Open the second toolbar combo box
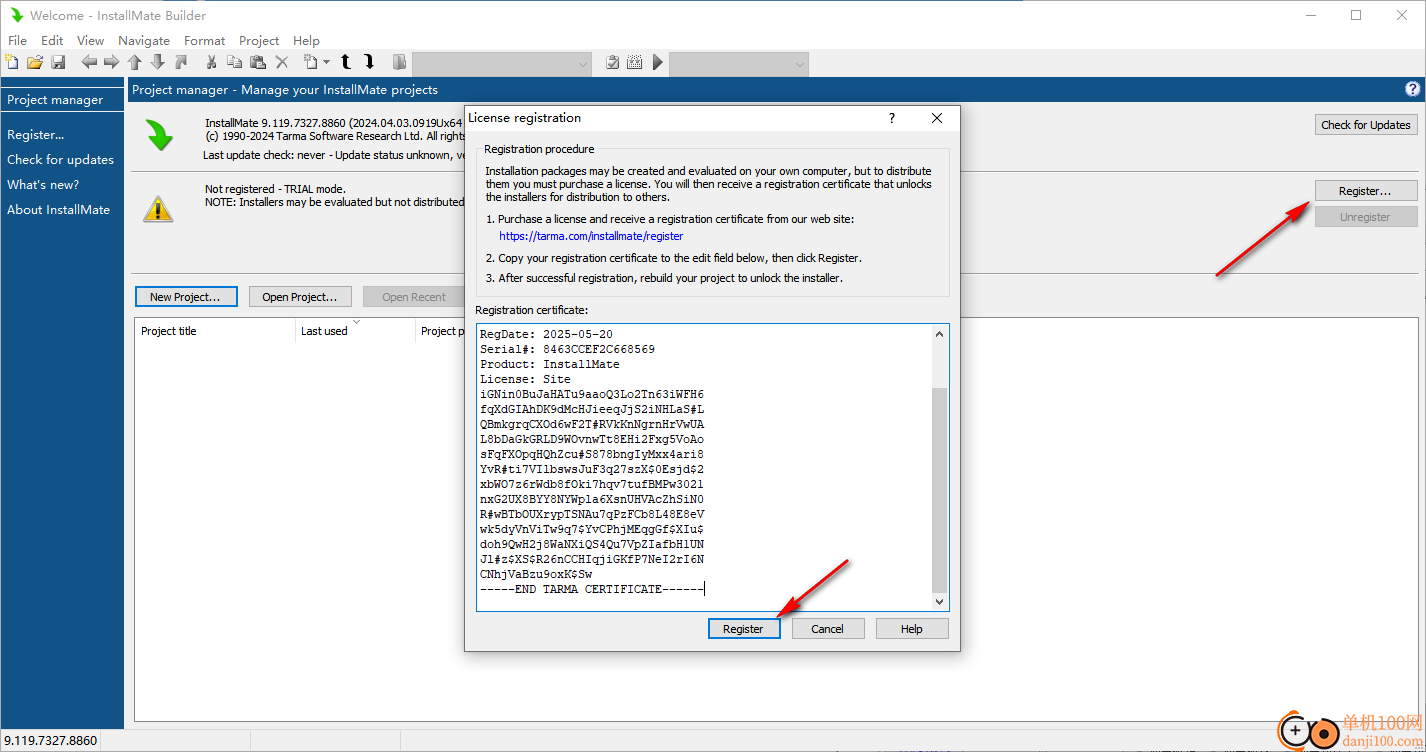The image size is (1426, 752). coord(738,64)
